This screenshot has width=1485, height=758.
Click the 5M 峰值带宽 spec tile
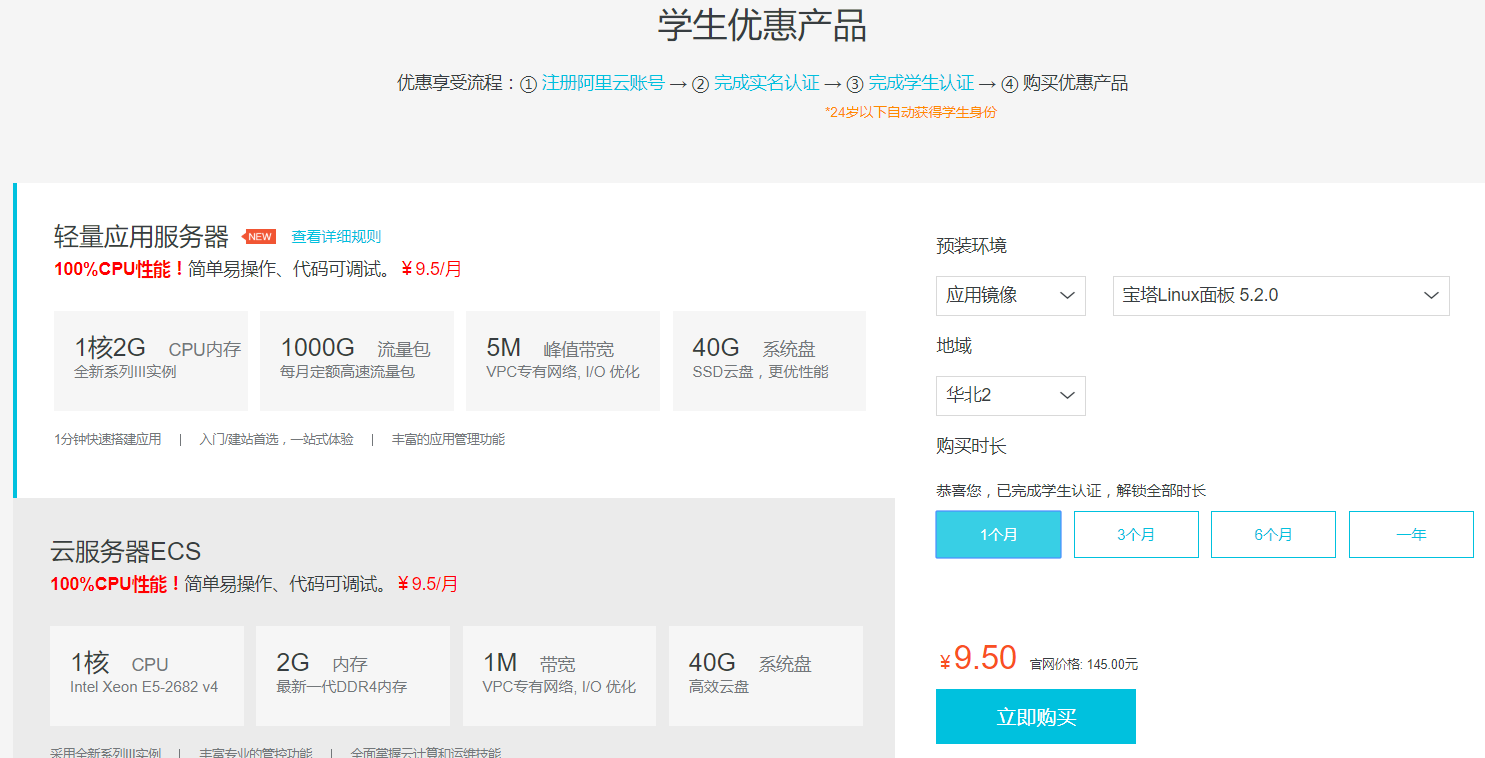(563, 361)
